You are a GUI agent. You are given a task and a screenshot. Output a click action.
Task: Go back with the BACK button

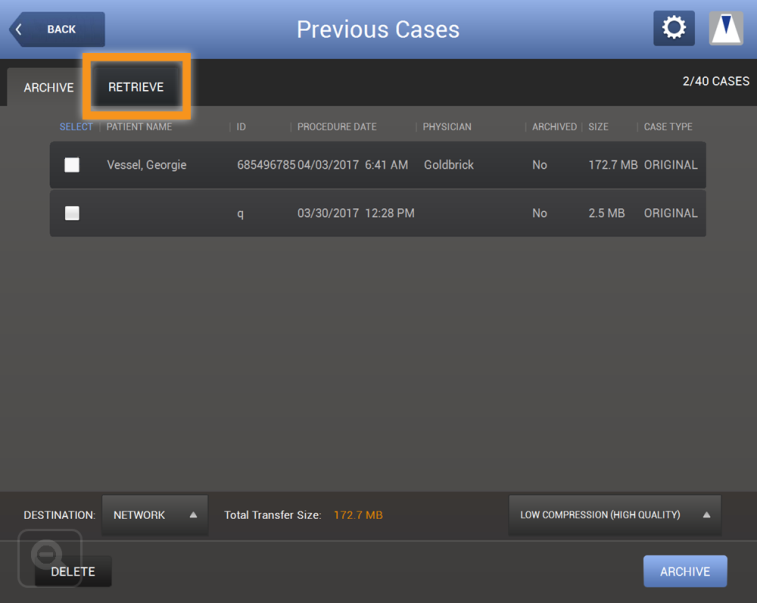tap(57, 29)
